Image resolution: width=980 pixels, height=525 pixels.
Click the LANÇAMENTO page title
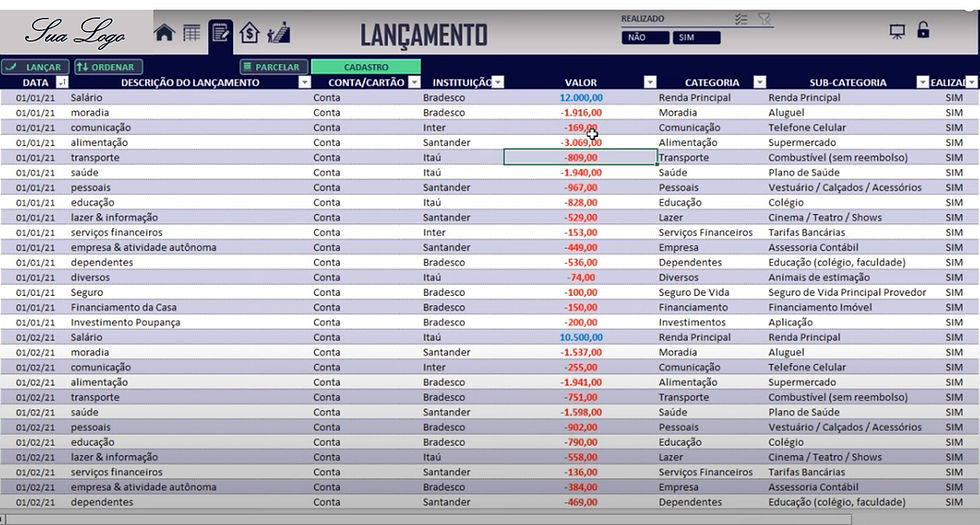click(x=424, y=35)
